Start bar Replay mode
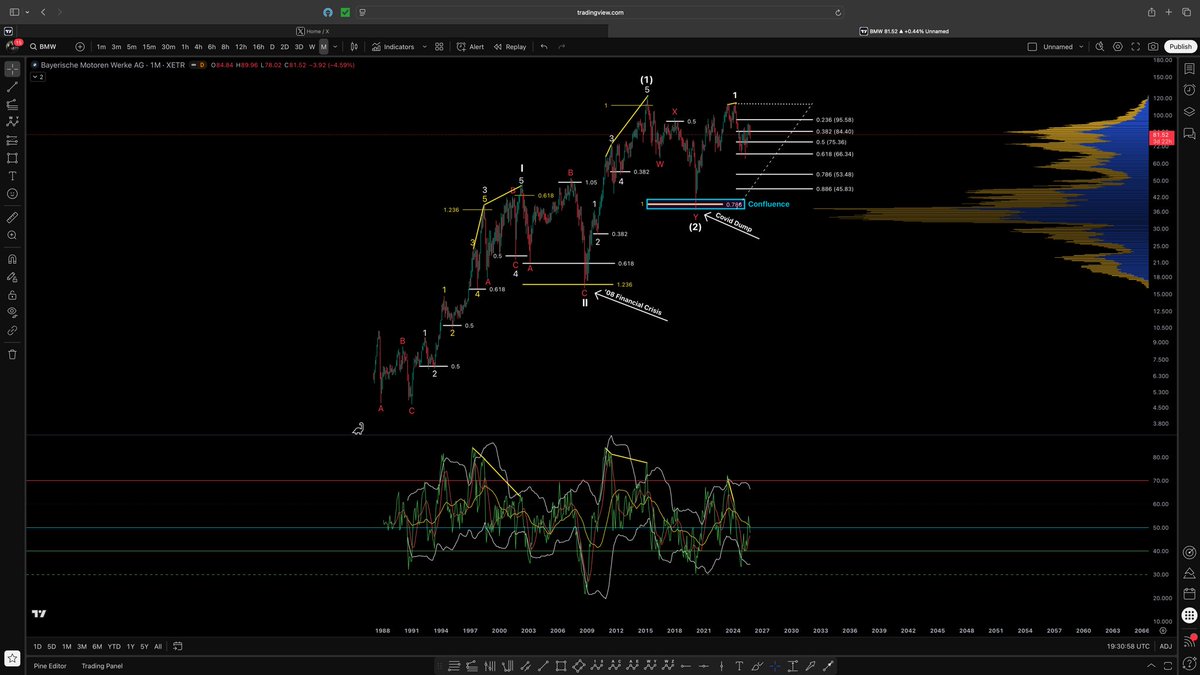1200x675 pixels. (508, 46)
